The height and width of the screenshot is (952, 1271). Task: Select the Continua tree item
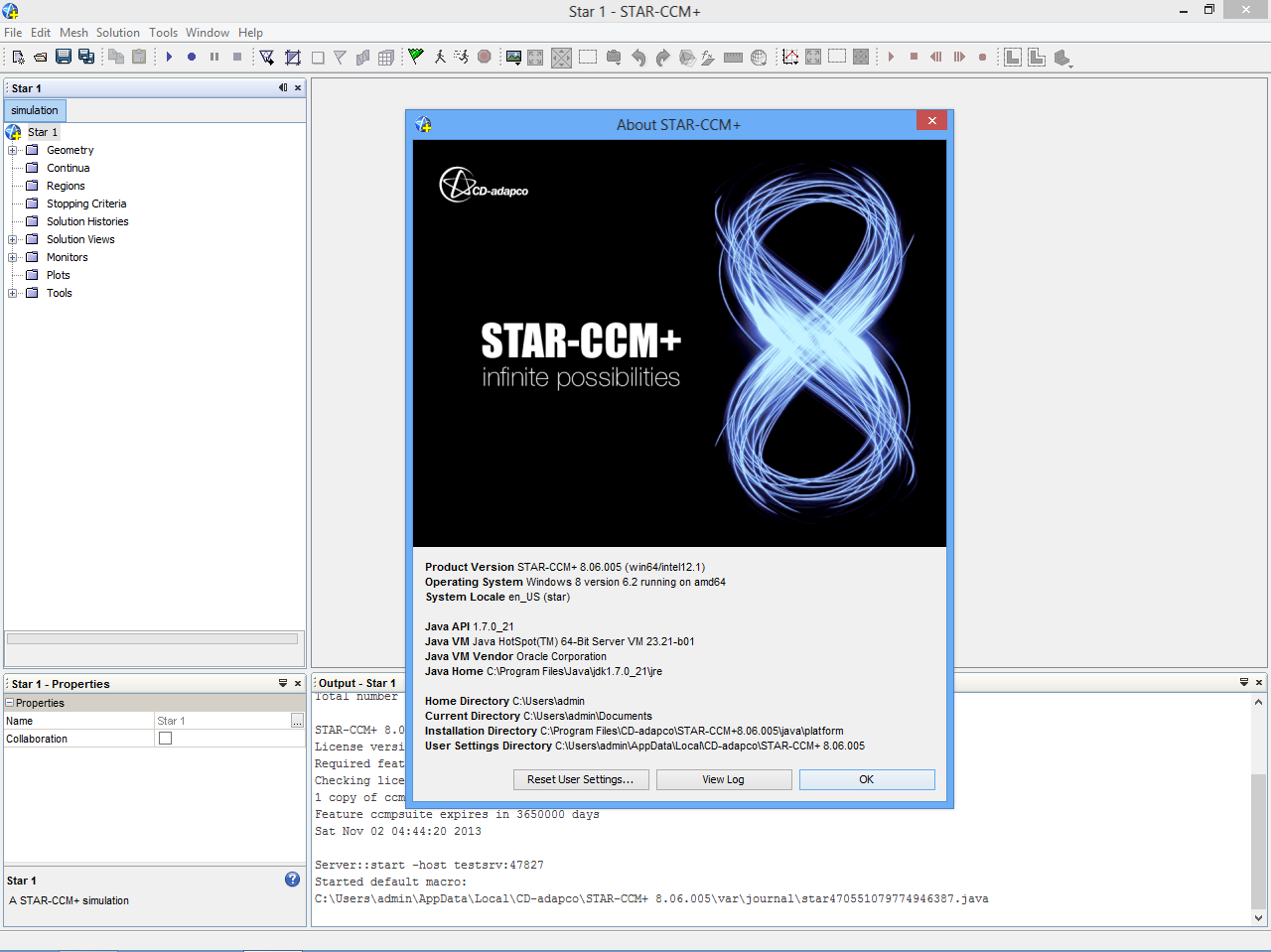click(68, 169)
